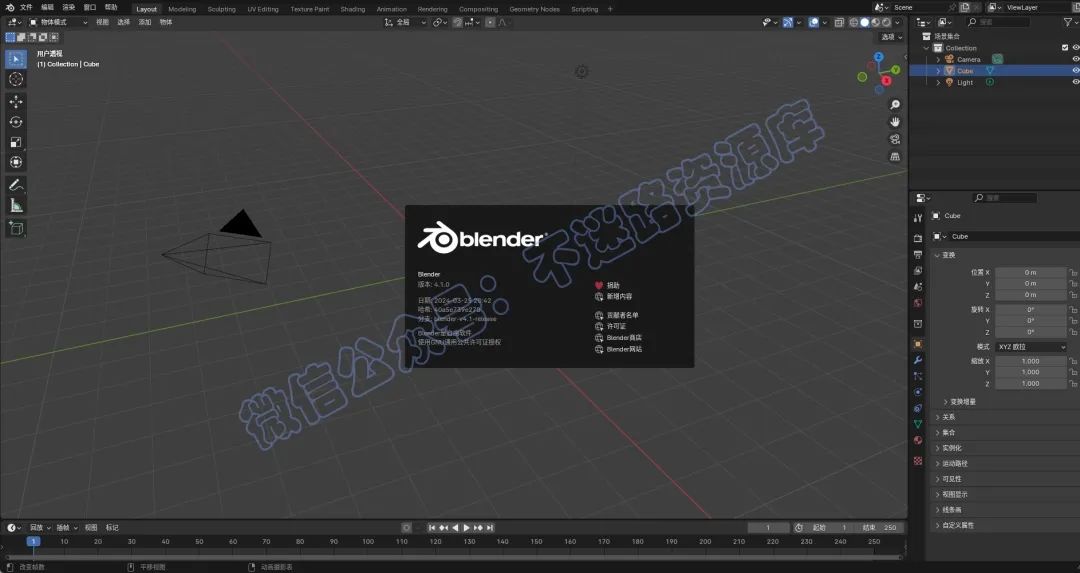Image resolution: width=1080 pixels, height=573 pixels.
Task: Open the Object Data green triangle tab
Action: (x=917, y=424)
